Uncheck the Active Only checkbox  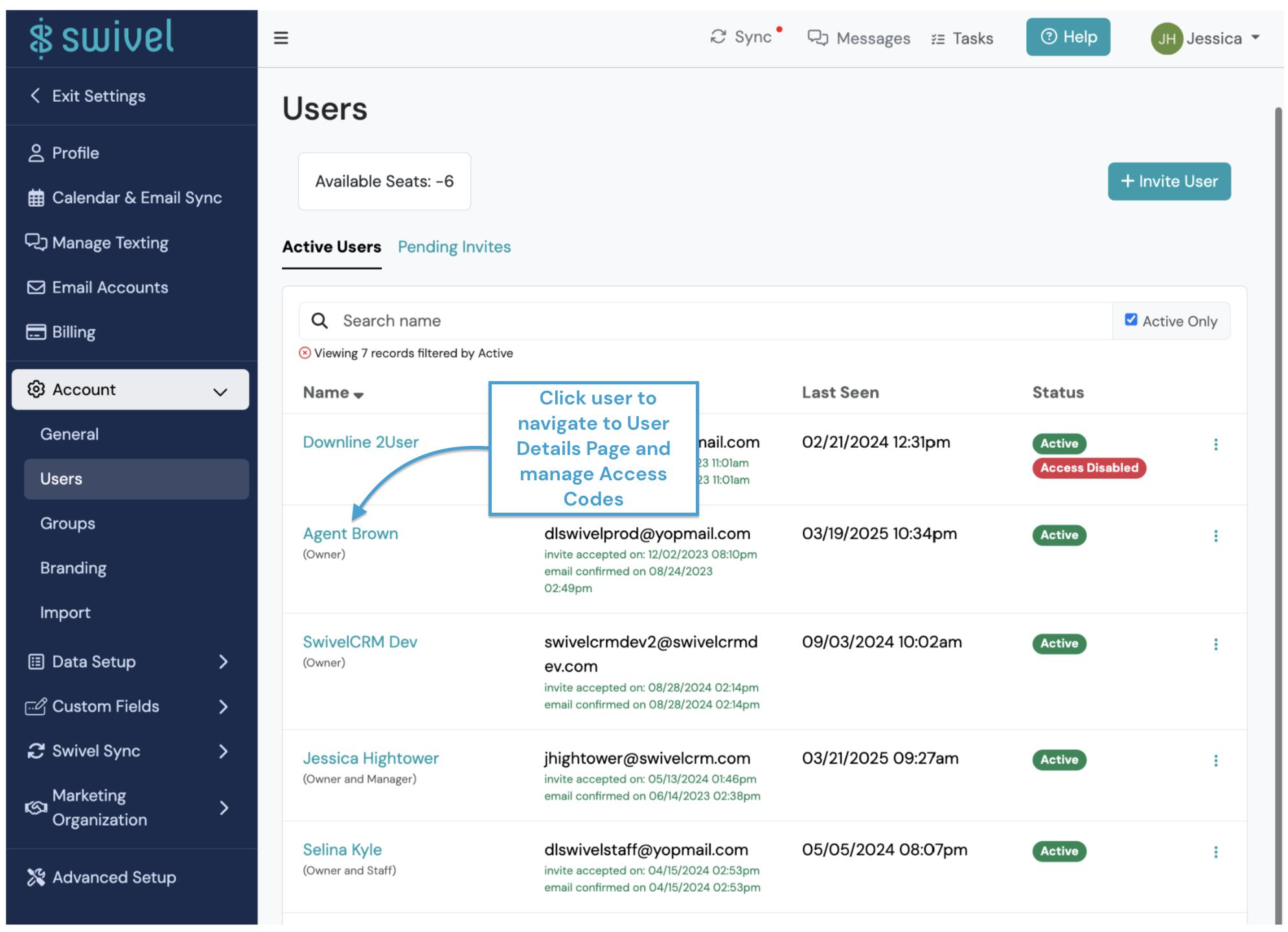pos(1131,320)
